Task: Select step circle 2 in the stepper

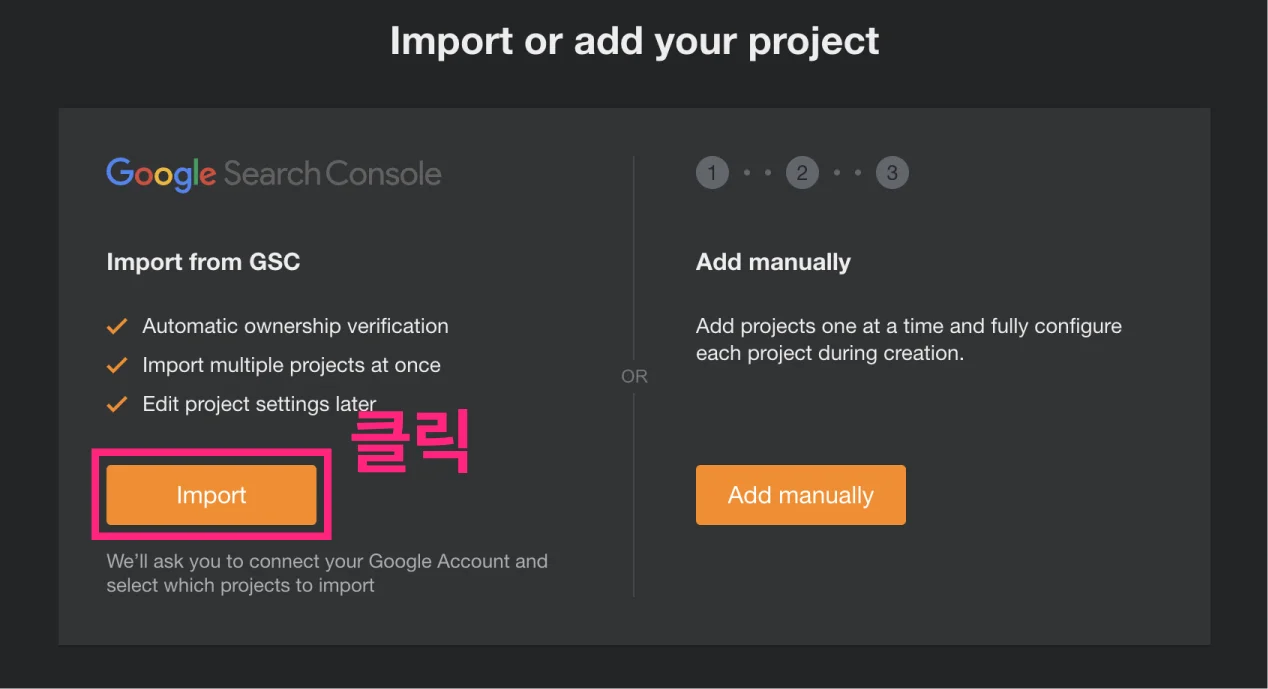Action: [x=802, y=172]
